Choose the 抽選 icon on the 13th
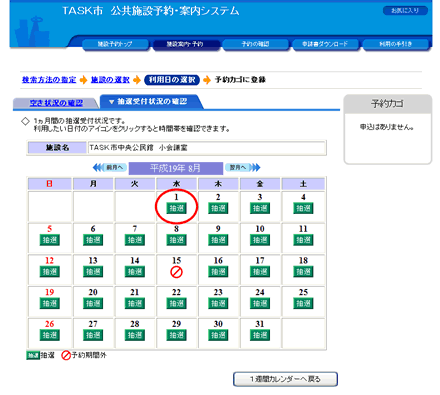440x395 pixels. 93,272
